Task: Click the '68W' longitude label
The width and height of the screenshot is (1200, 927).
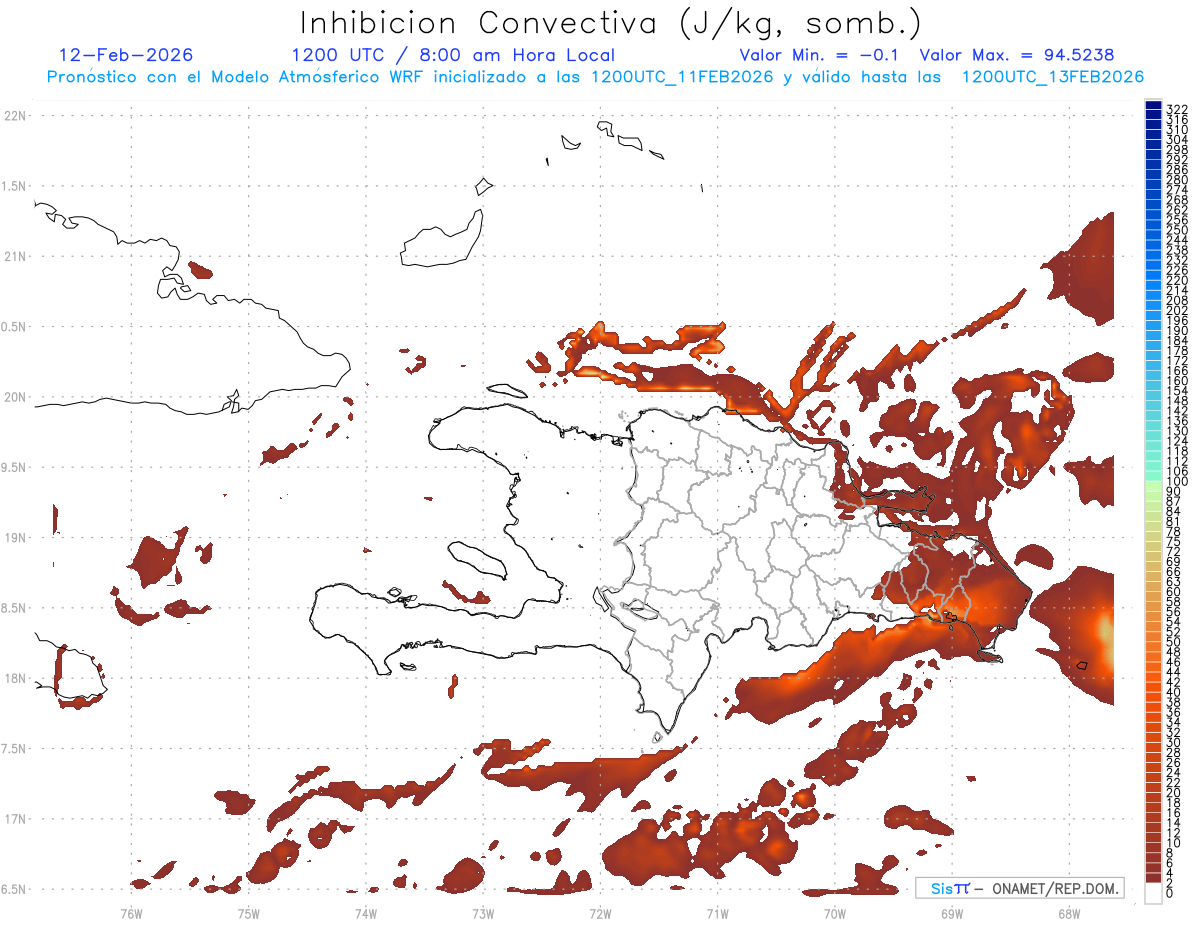Action: click(1069, 913)
